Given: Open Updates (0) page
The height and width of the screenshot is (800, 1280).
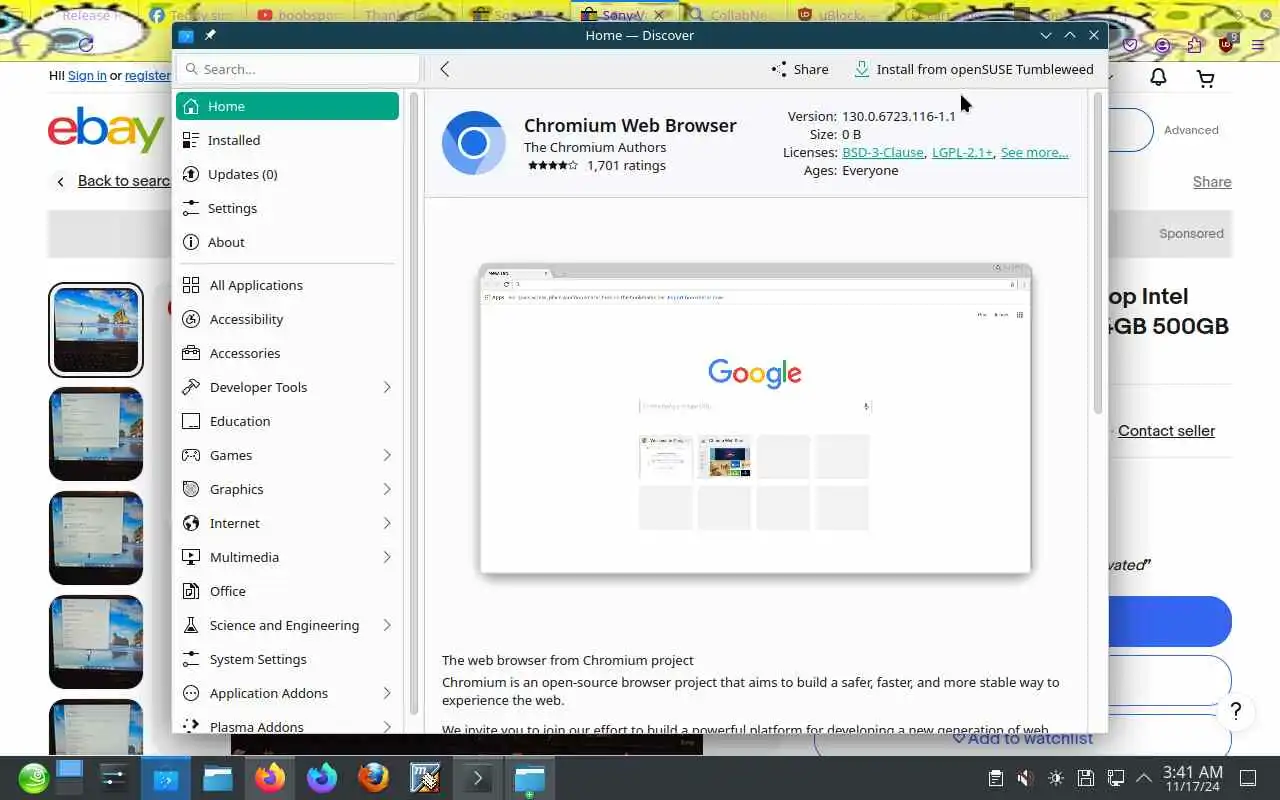Looking at the screenshot, I should [287, 174].
